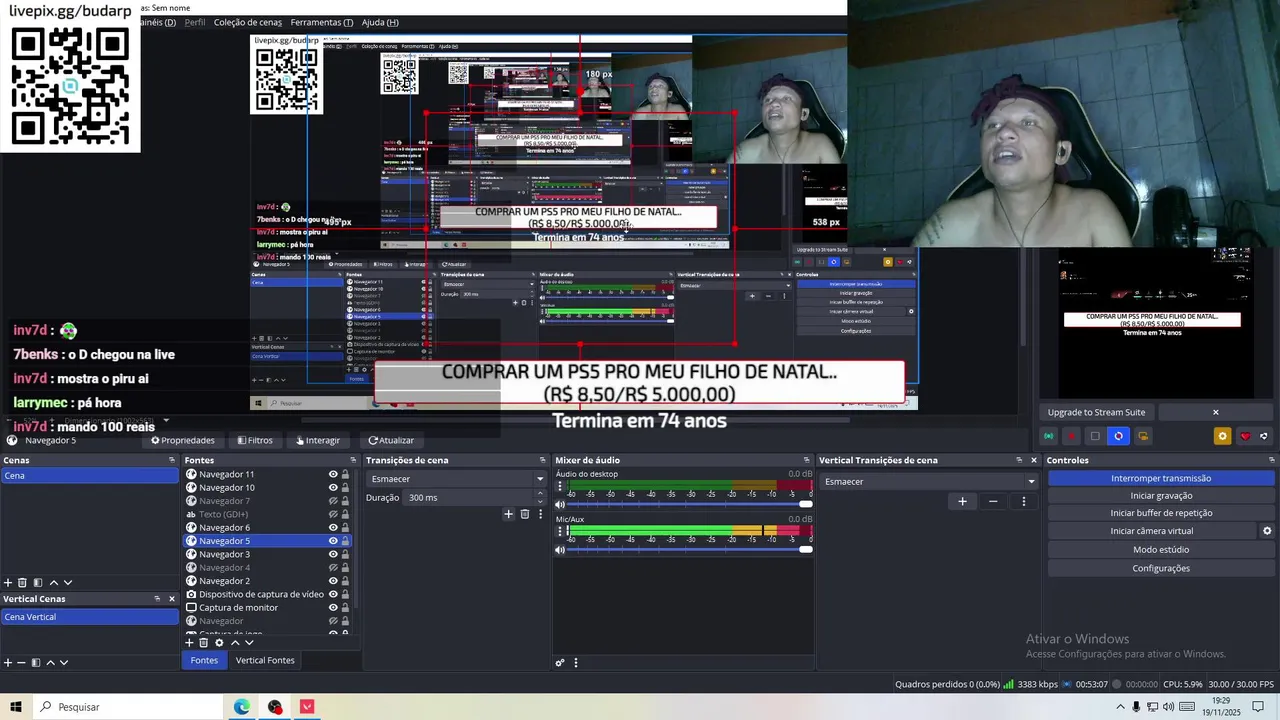Open the Perfil menu
1280x720 pixels.
click(195, 22)
